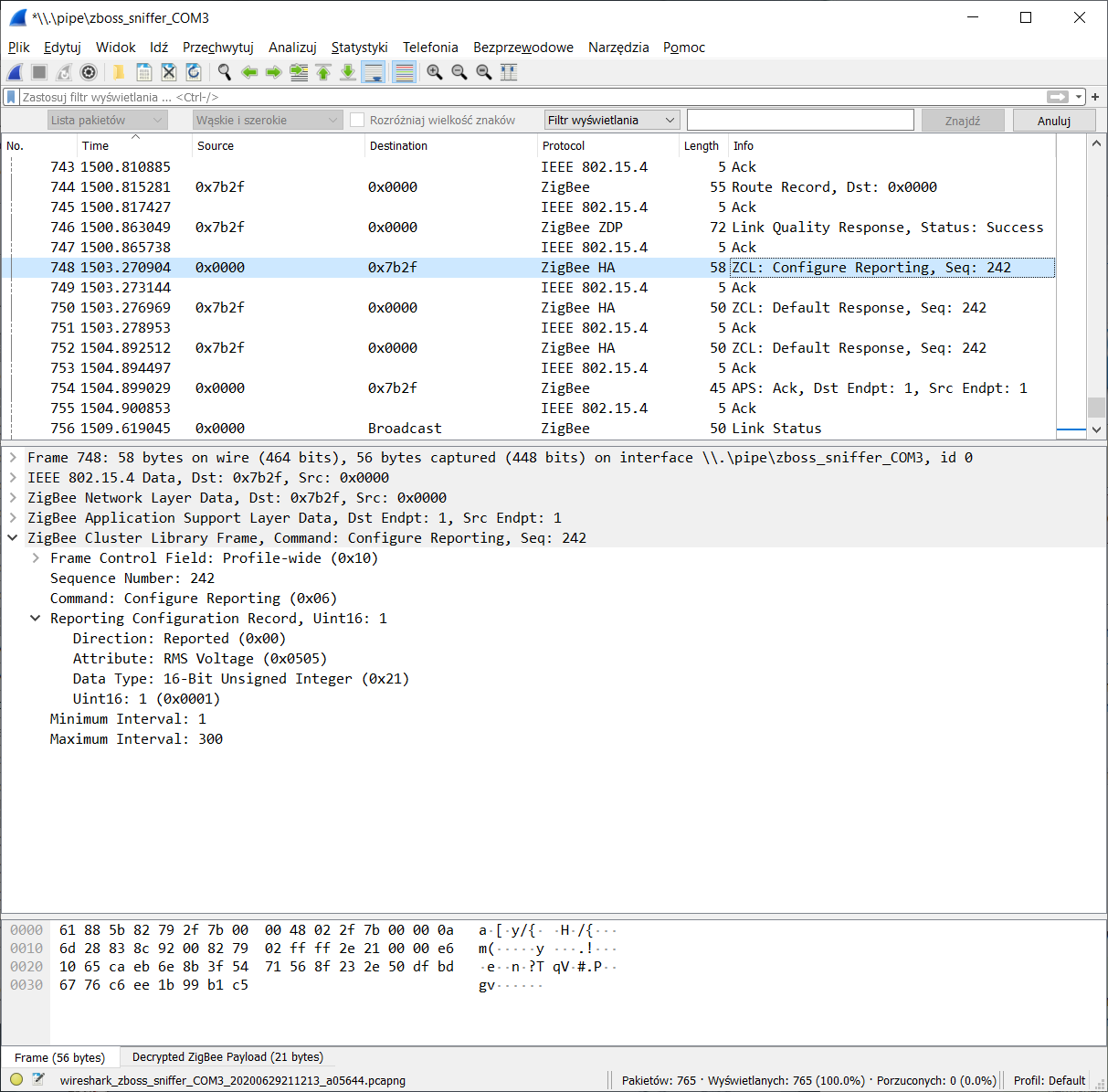Apply display filter arrow button
Image resolution: width=1108 pixels, height=1092 pixels.
[x=1058, y=97]
